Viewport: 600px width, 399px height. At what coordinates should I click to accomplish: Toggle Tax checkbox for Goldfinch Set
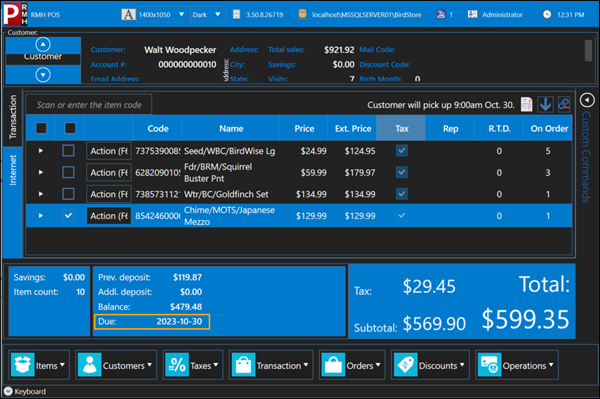click(x=401, y=194)
